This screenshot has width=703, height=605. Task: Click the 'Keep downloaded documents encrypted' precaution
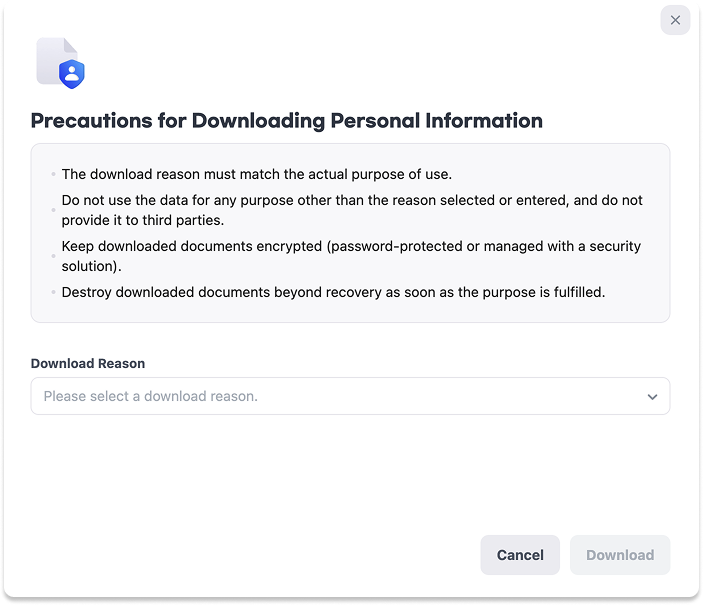pyautogui.click(x=351, y=256)
